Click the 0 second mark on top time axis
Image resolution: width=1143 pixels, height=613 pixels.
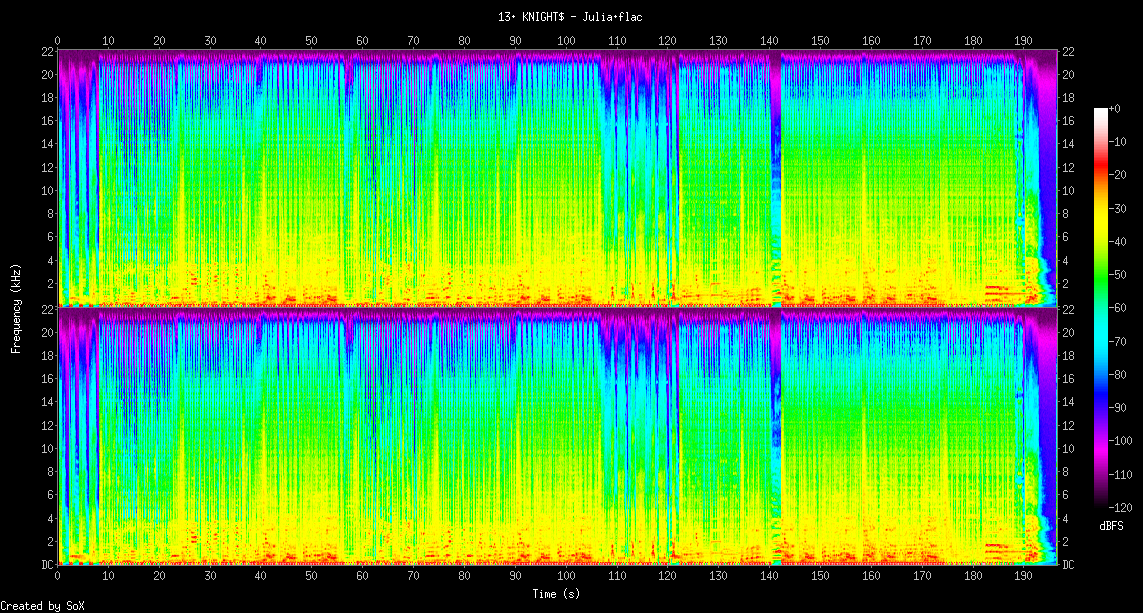(x=58, y=41)
